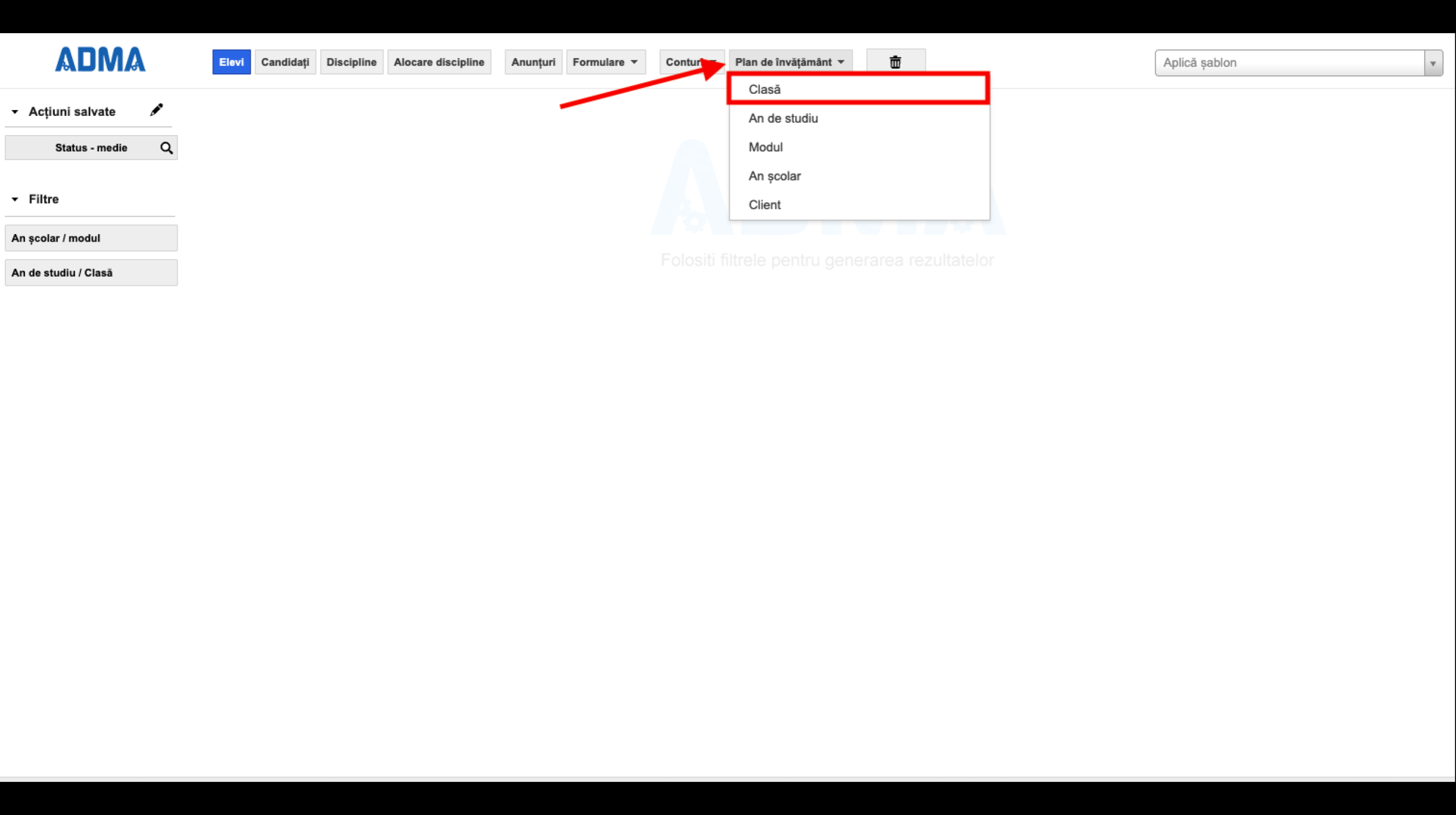Select Modul in the dropdown list
Image resolution: width=1456 pixels, height=815 pixels.
(765, 147)
